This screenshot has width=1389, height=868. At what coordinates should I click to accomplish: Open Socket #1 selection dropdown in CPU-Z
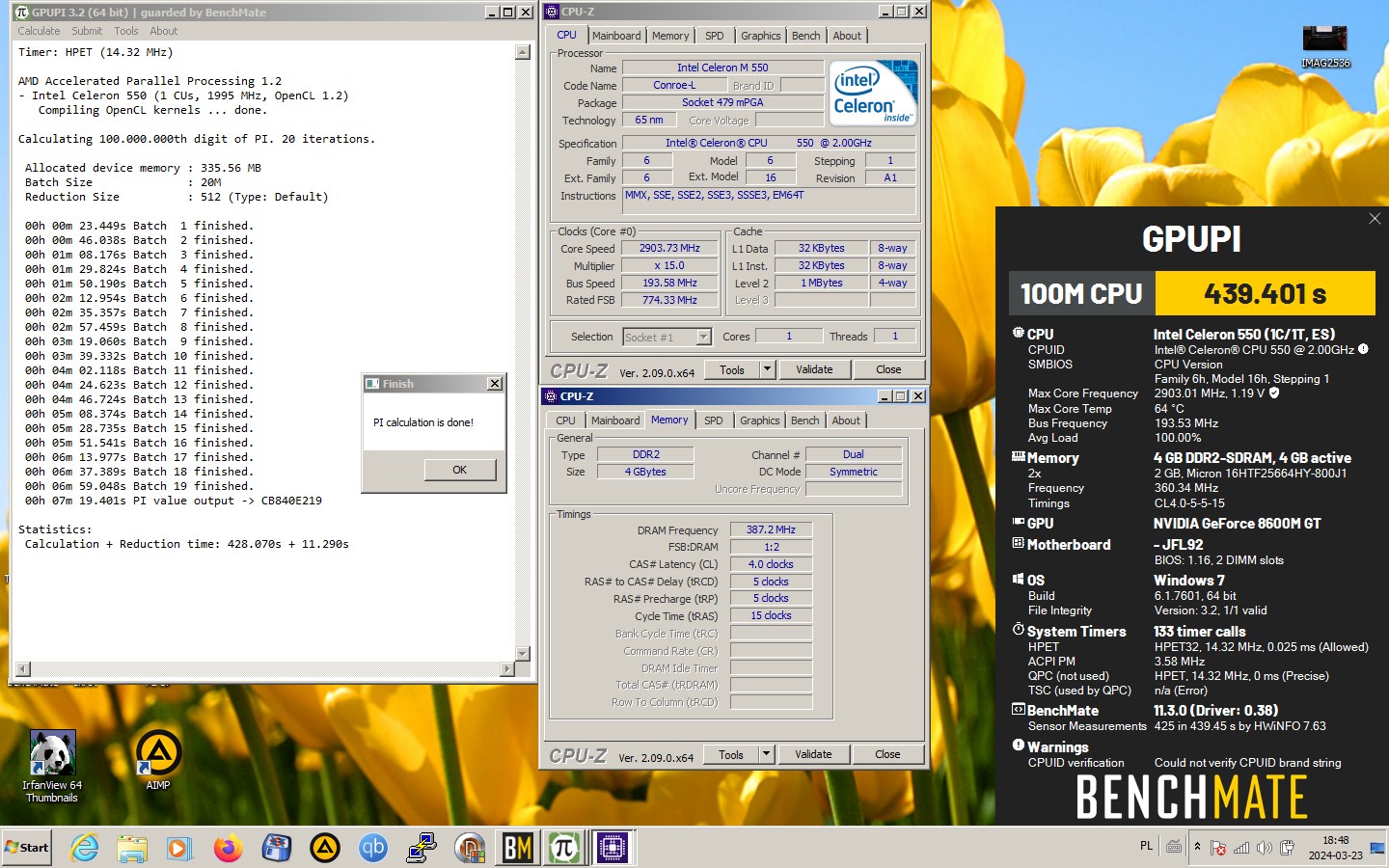703,337
